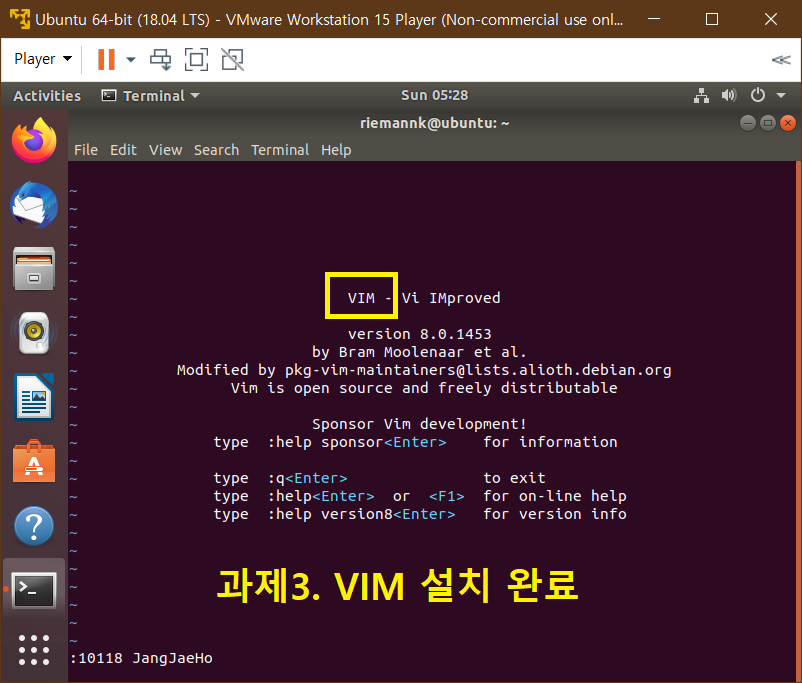Show Applications grid at dock bottom

[34, 650]
